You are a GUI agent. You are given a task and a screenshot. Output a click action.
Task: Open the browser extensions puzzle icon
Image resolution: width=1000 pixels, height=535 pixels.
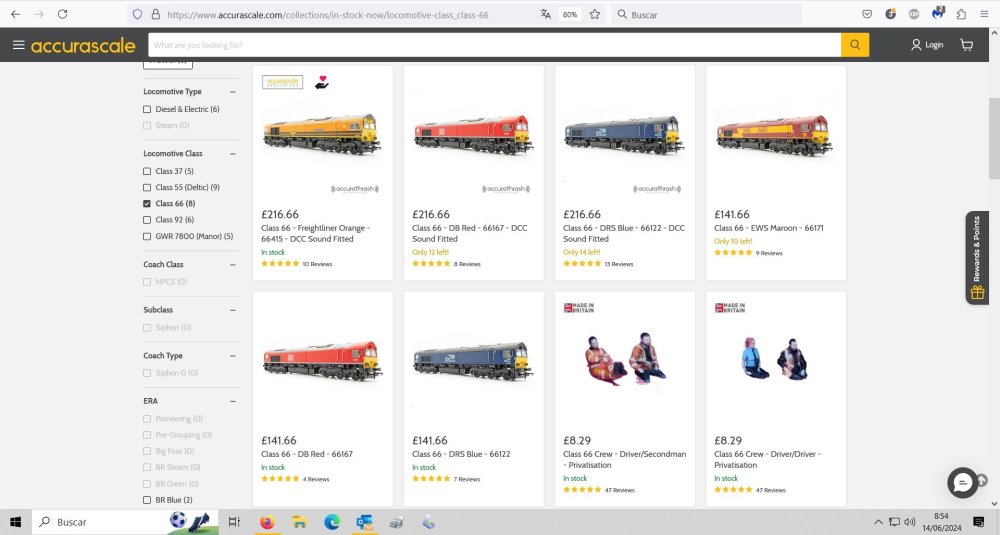(x=961, y=14)
